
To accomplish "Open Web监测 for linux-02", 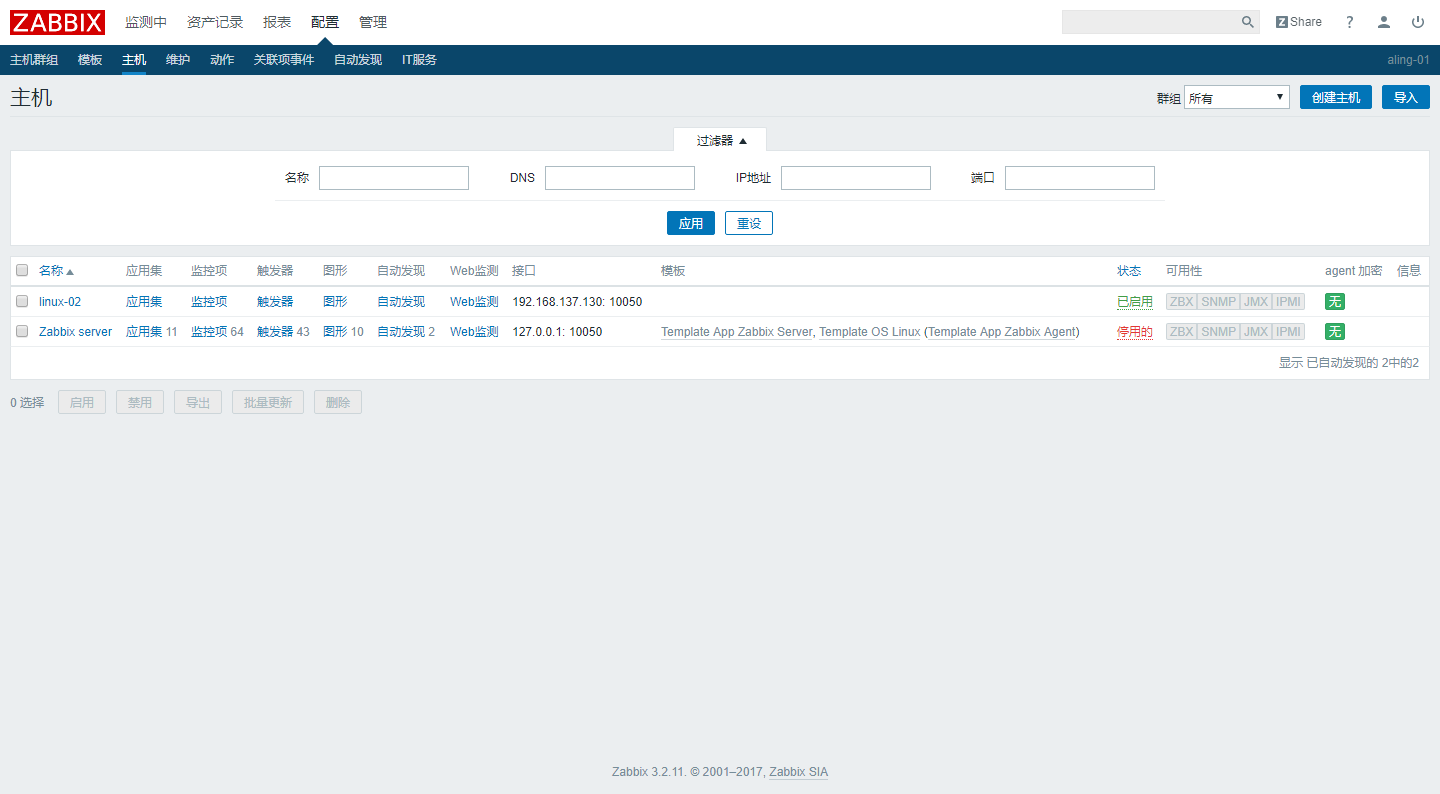I will (474, 301).
